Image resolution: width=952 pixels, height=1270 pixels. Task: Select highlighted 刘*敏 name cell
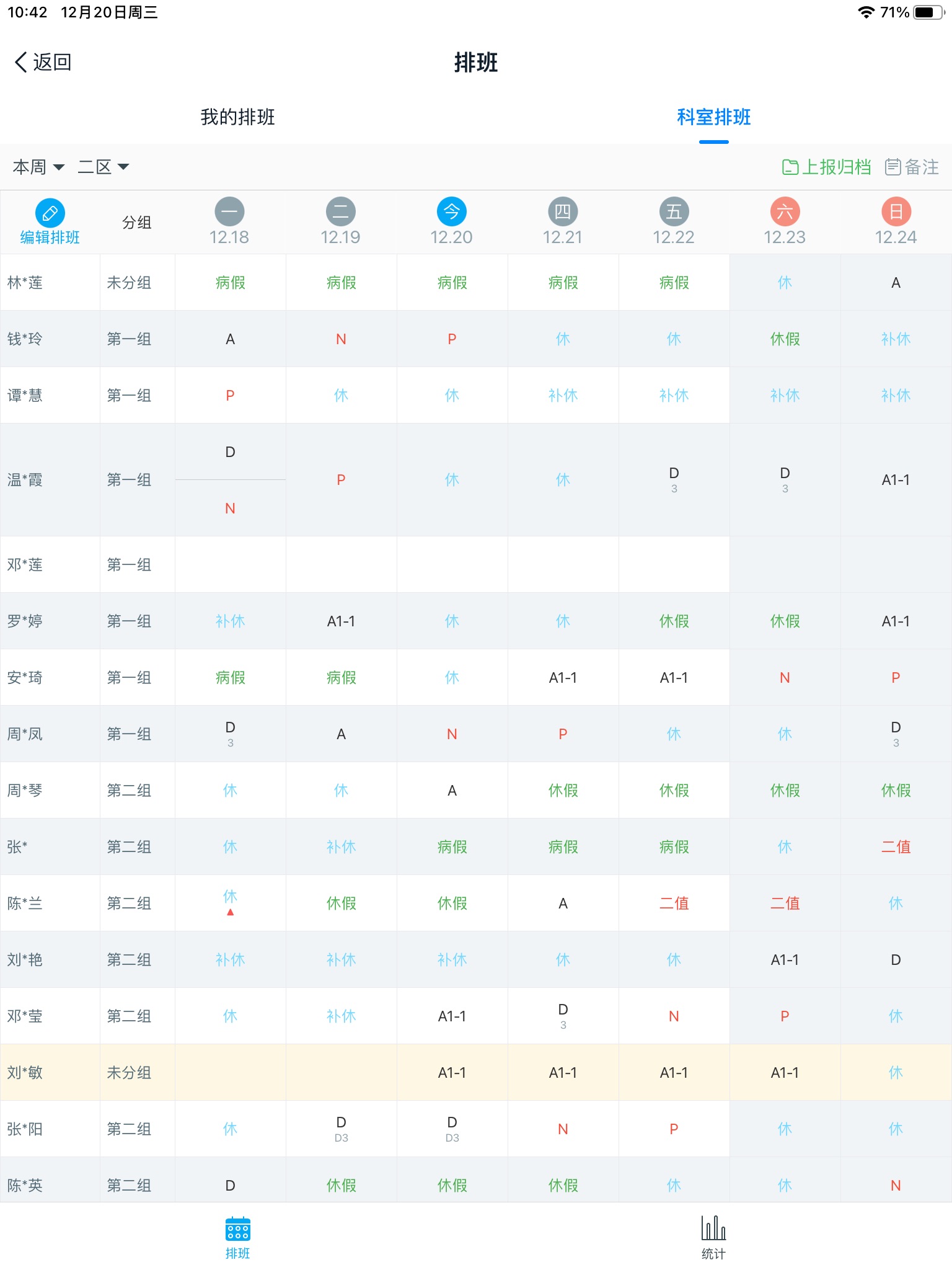tap(50, 1073)
